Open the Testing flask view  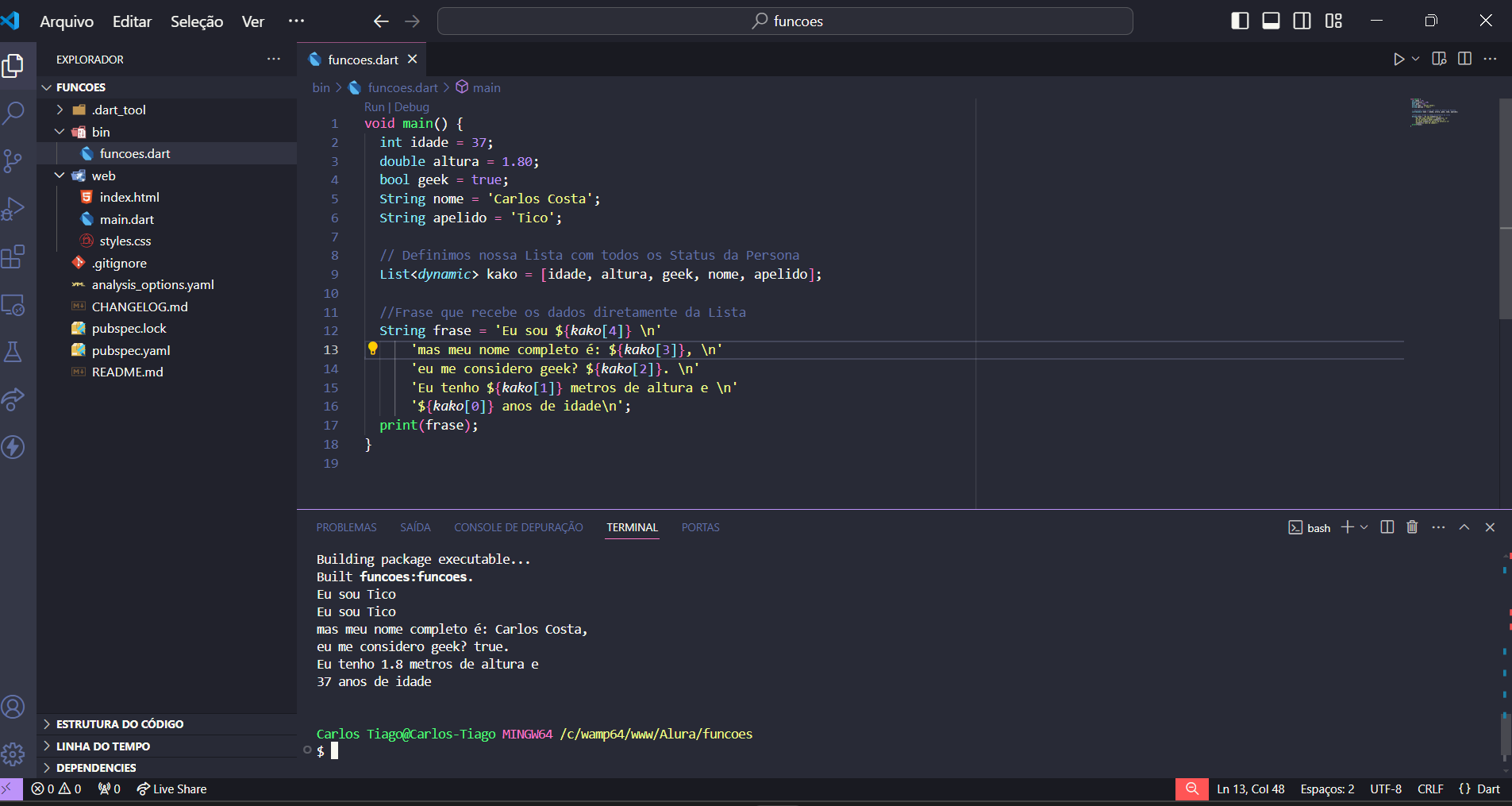(x=13, y=352)
